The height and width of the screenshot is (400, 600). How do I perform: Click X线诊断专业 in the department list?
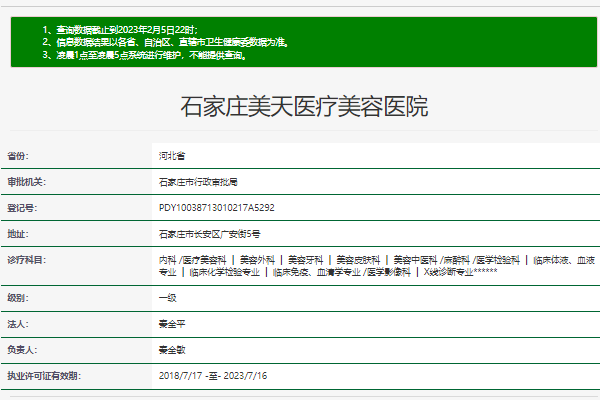click(x=448, y=272)
